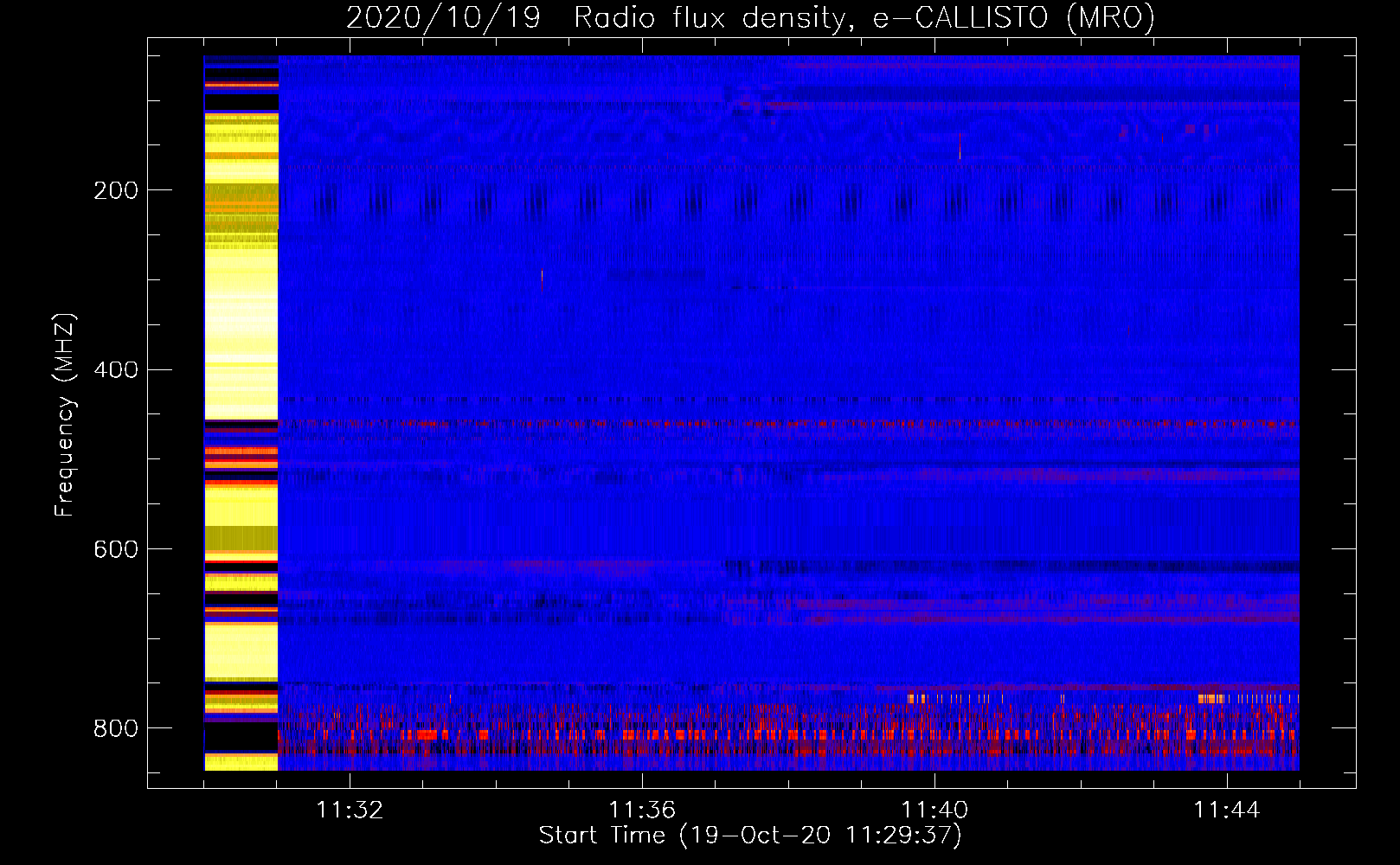Click the '400' frequency tick label
The width and height of the screenshot is (1400, 865).
click(116, 370)
